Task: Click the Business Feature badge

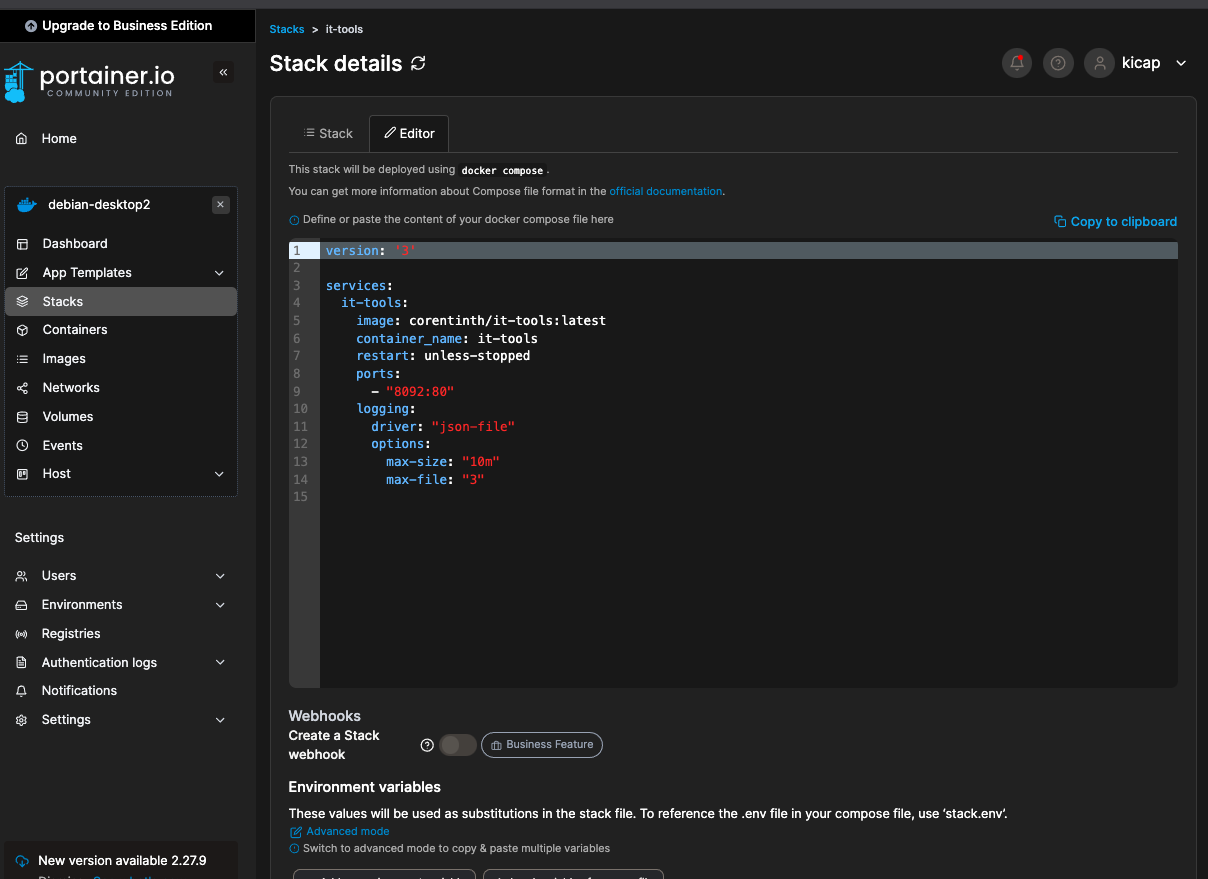Action: (x=542, y=745)
